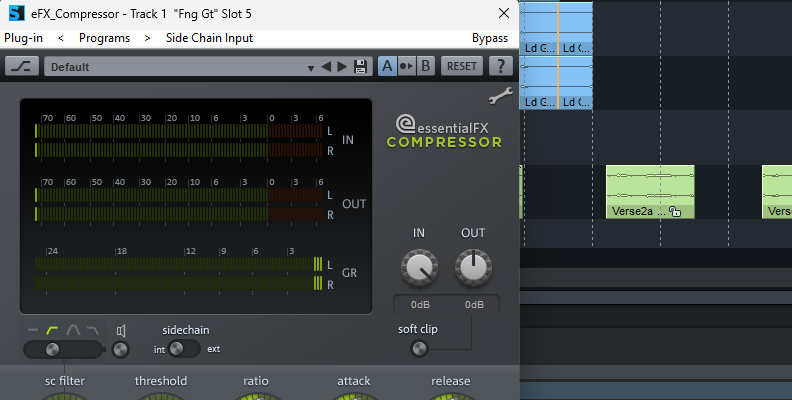792x400 pixels.
Task: Open settings via the wrench icon
Action: pos(499,97)
